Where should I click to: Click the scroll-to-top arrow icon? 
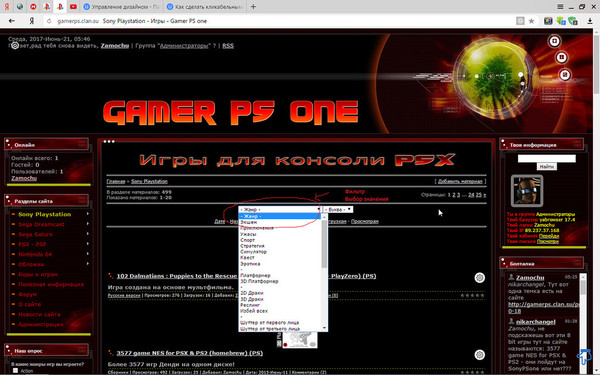tap(584, 357)
